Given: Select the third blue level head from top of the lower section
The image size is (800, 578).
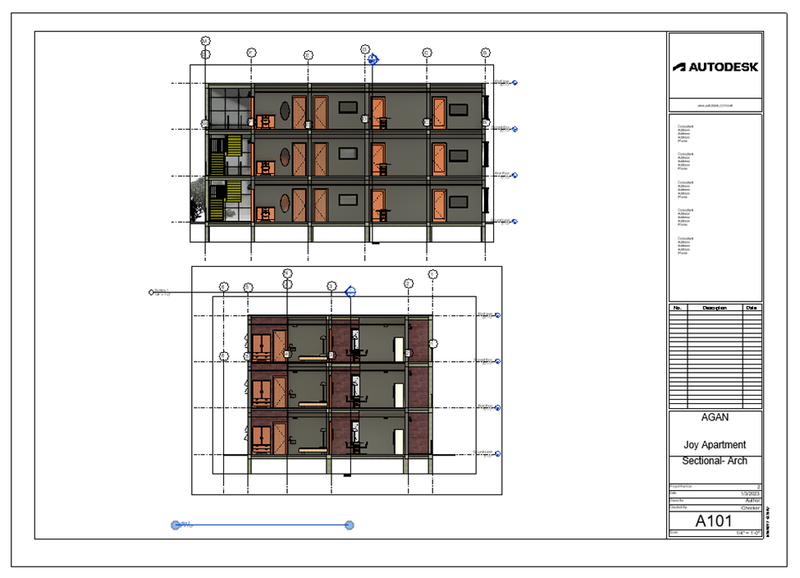Looking at the screenshot, I should pos(497,408).
